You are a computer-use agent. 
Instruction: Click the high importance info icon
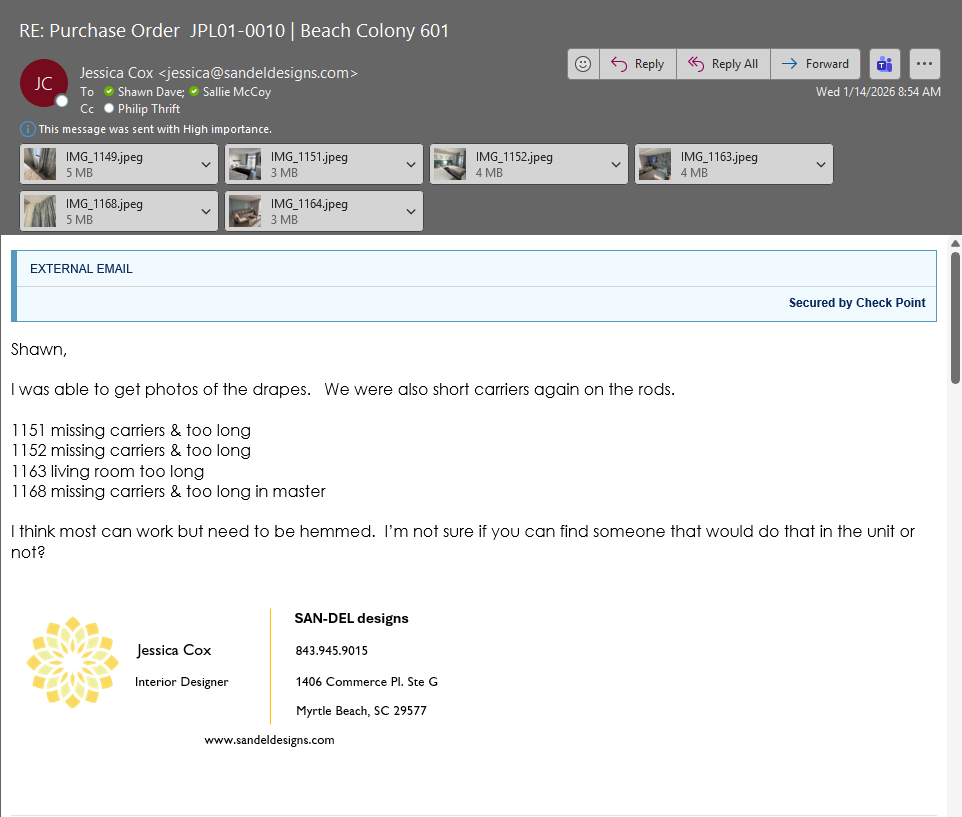tap(28, 129)
